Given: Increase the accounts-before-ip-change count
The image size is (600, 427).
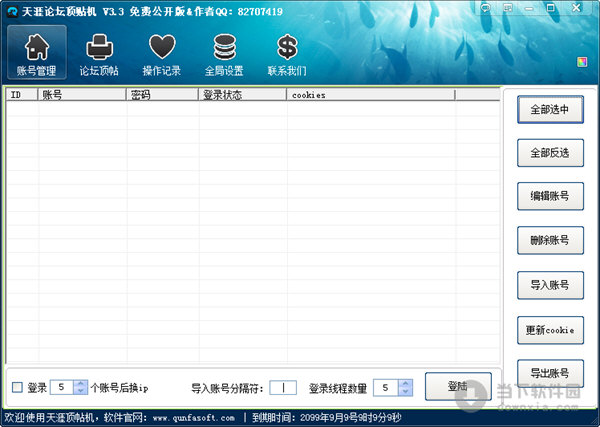Looking at the screenshot, I should click(x=80, y=383).
